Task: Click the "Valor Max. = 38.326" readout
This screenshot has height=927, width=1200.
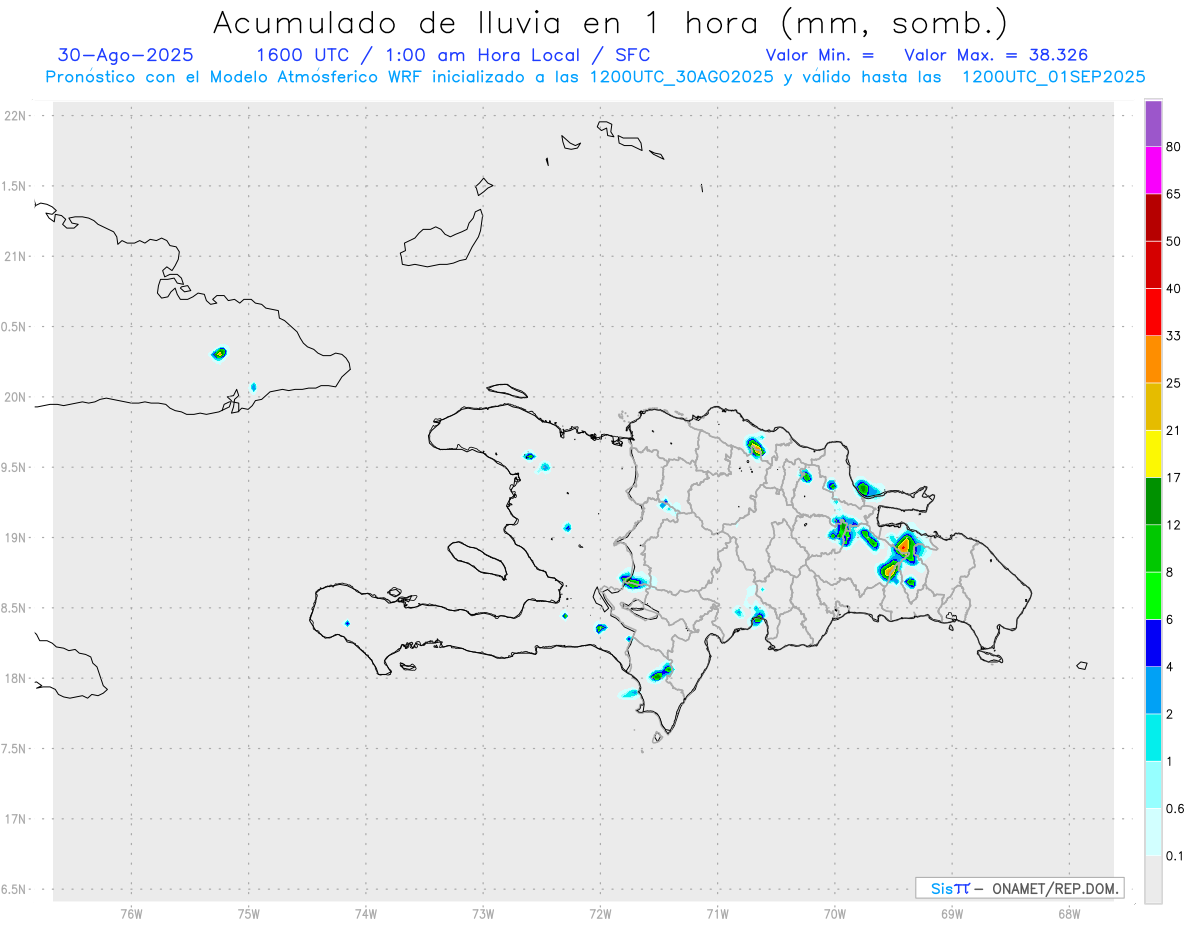Action: [996, 55]
